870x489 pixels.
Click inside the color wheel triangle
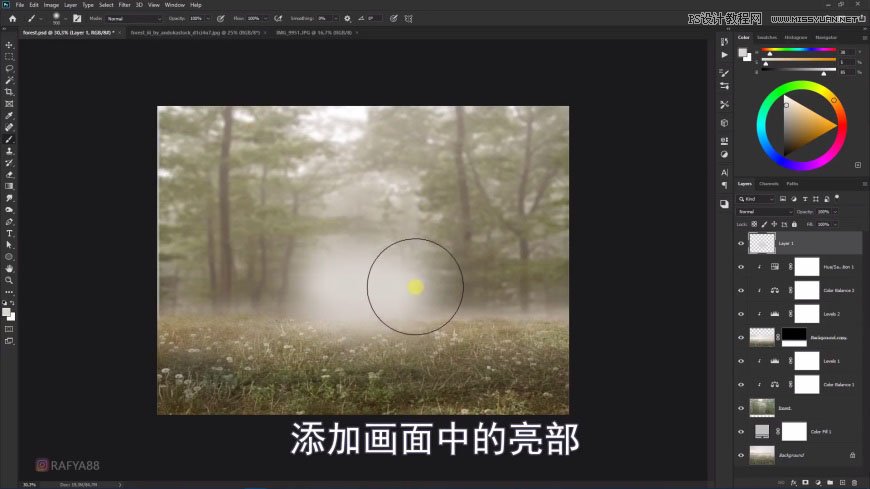click(x=803, y=126)
